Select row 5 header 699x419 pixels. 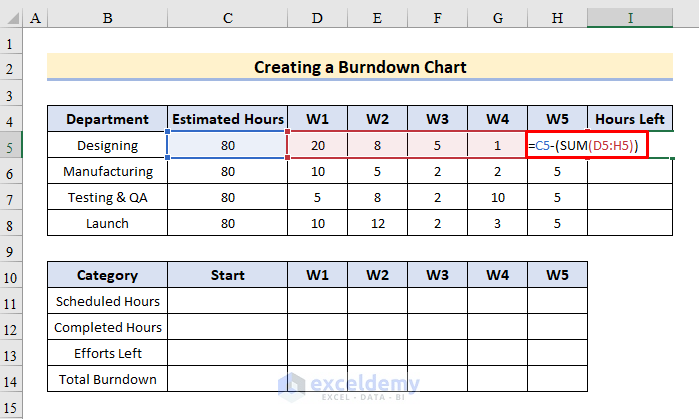(11, 146)
